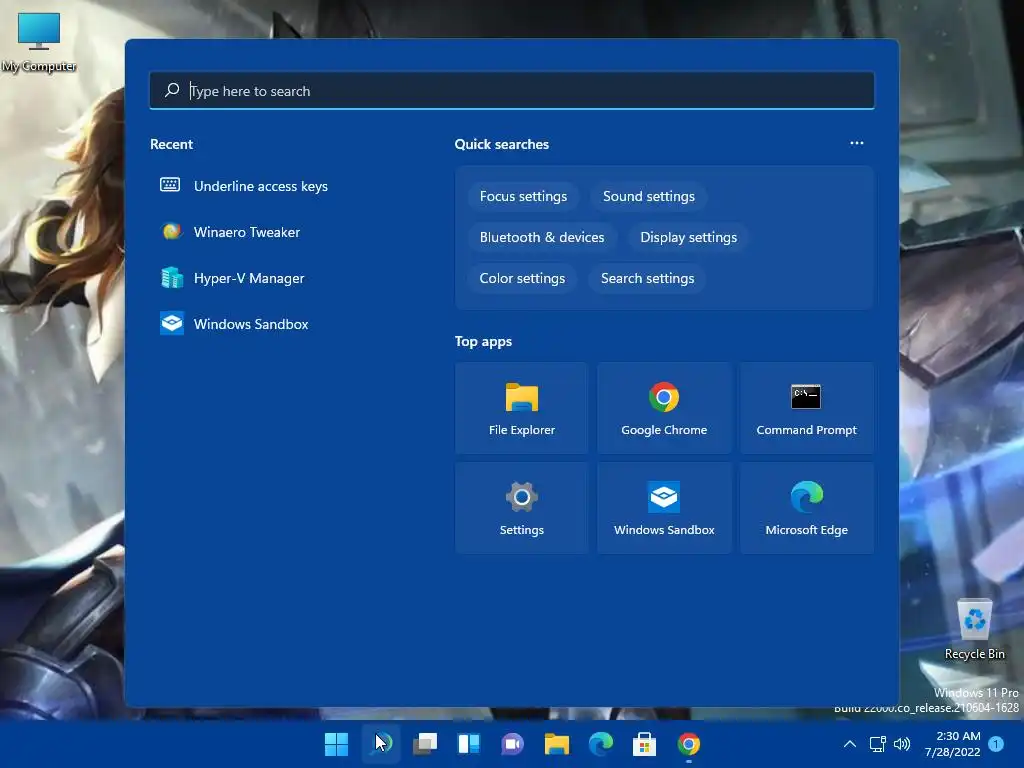The image size is (1024, 768).
Task: Click the Top apps heading
Action: (483, 342)
